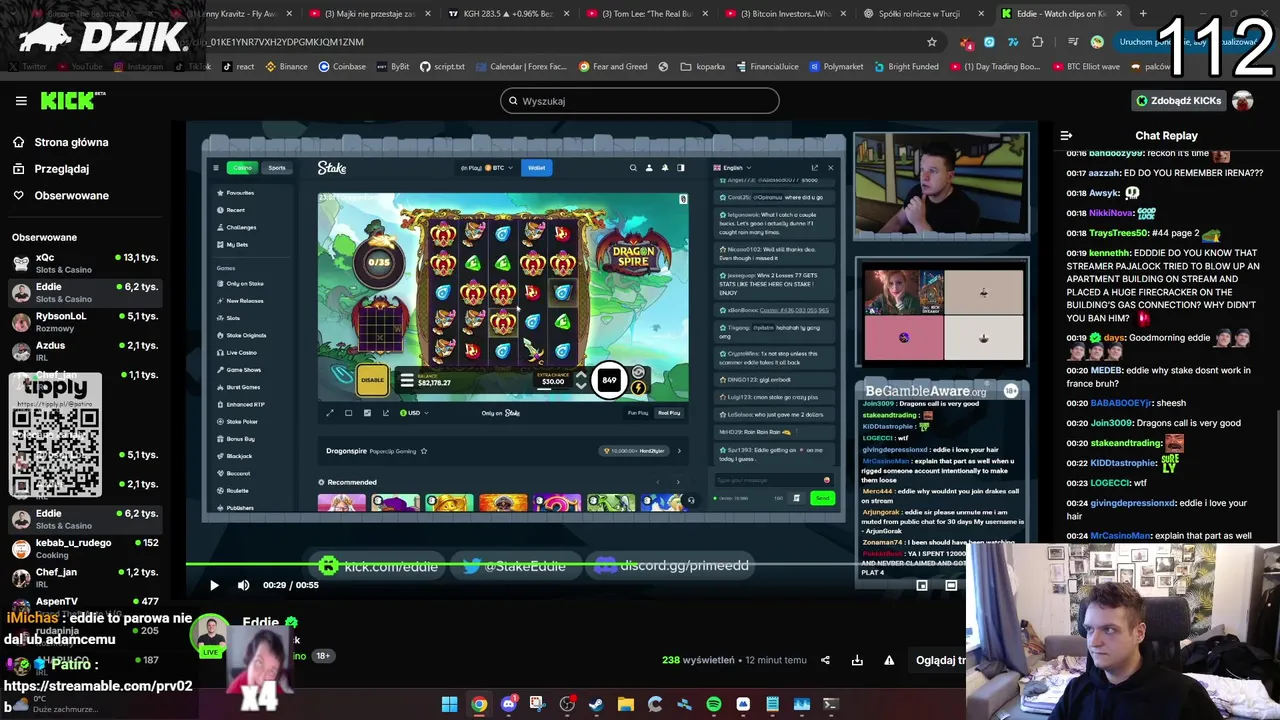Click the Wallet button in Stake video
The image size is (1280, 720).
point(536,168)
